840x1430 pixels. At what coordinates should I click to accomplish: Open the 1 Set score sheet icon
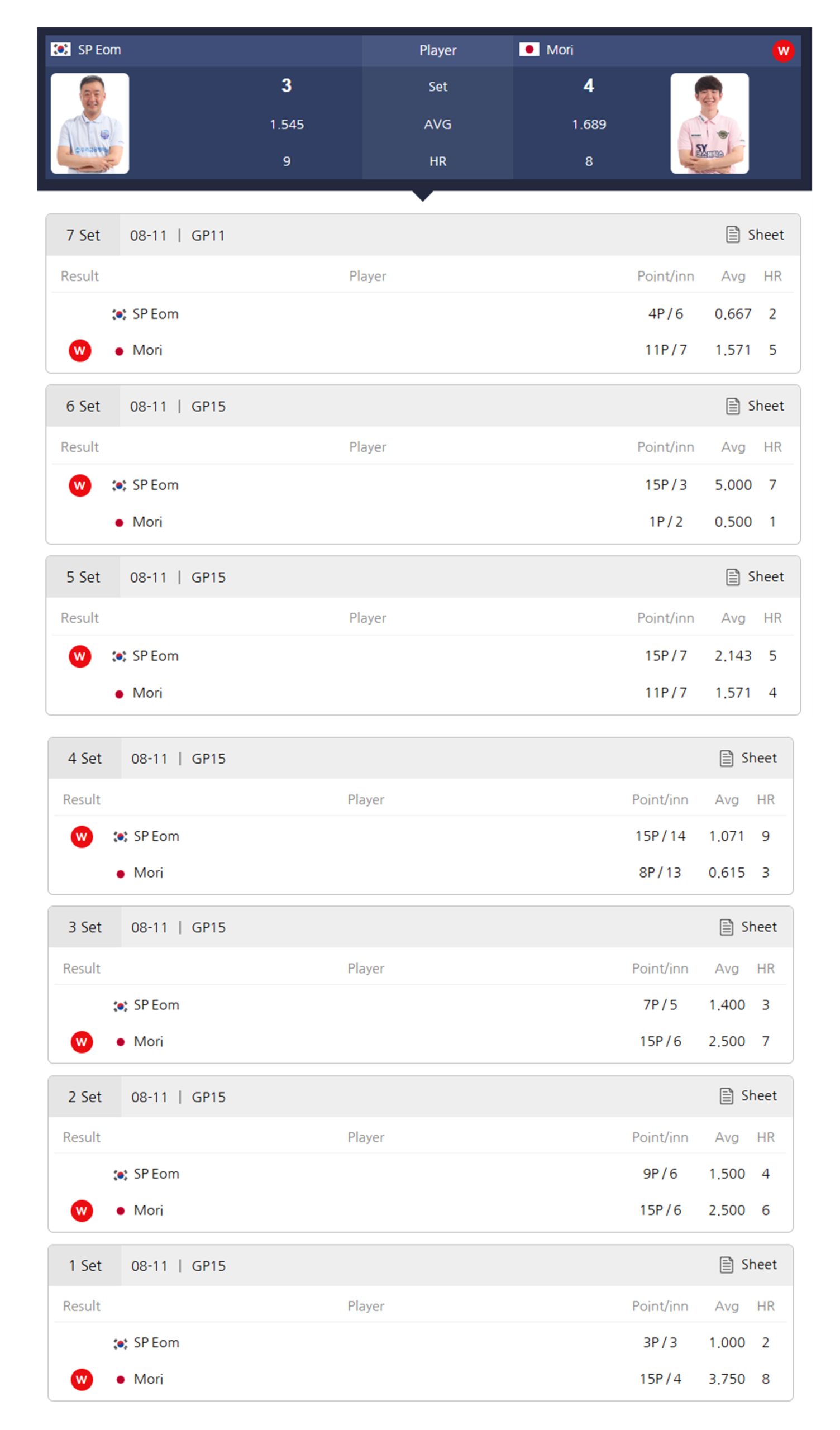coord(726,1264)
